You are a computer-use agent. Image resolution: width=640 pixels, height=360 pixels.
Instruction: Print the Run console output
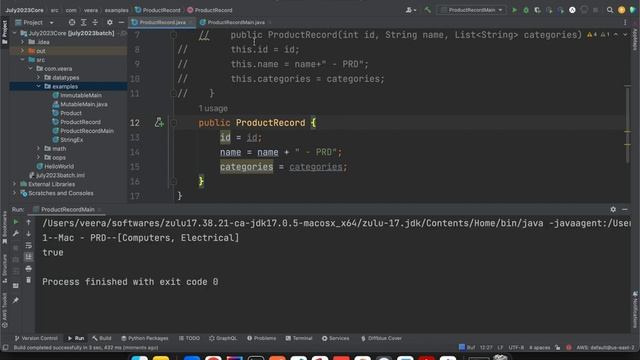tap(28, 269)
